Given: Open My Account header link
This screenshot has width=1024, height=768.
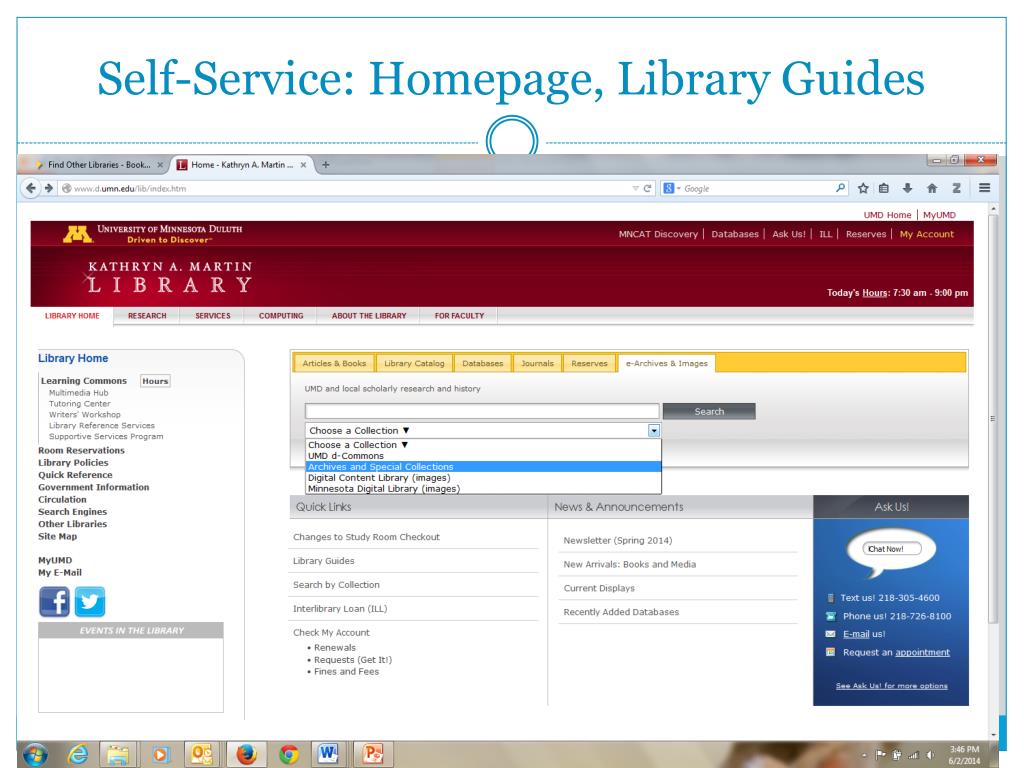Looking at the screenshot, I should pyautogui.click(x=927, y=234).
